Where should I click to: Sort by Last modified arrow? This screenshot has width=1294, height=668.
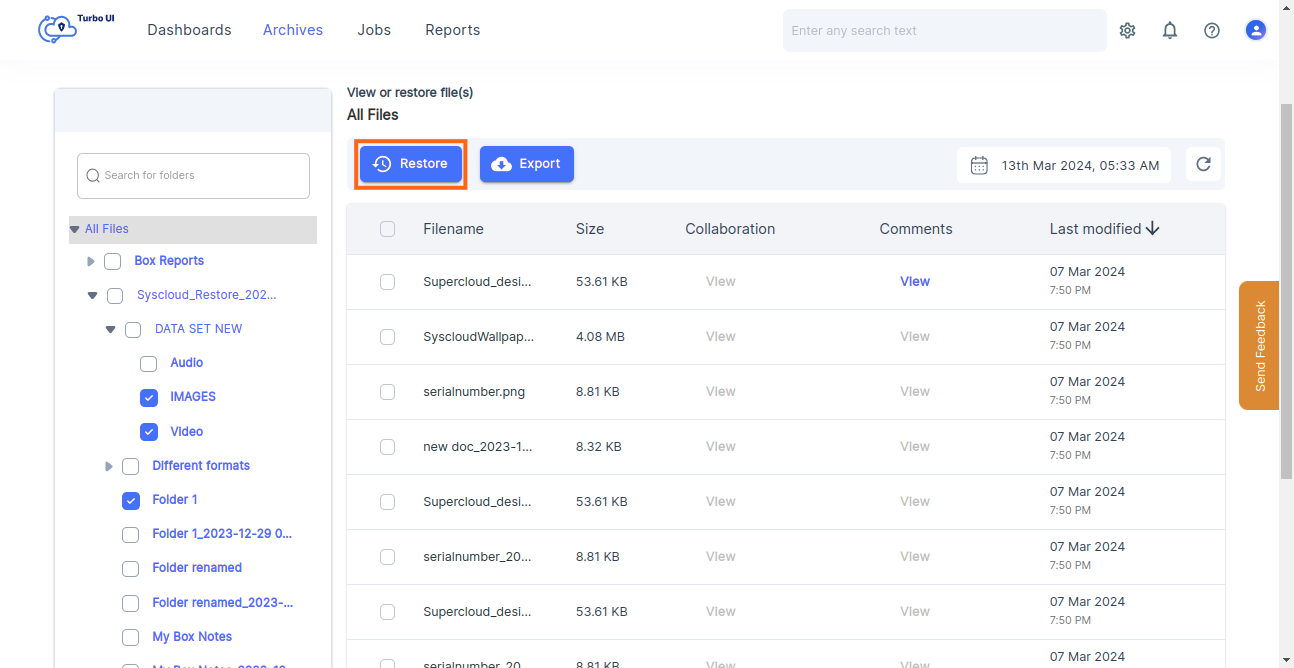[x=1153, y=229]
